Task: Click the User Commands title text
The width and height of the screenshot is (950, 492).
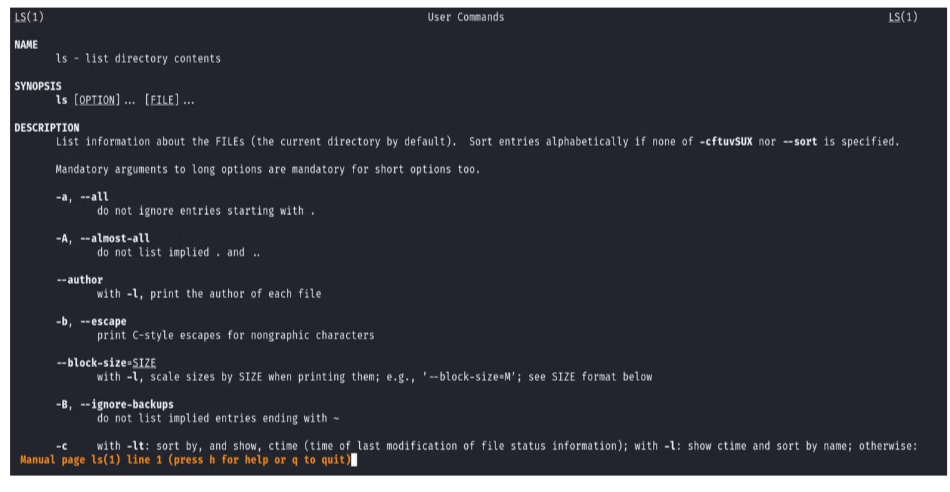Action: [466, 17]
